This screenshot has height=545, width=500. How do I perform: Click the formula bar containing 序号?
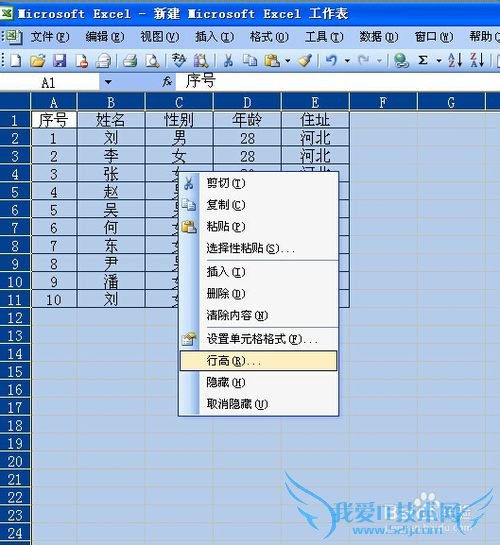click(338, 82)
